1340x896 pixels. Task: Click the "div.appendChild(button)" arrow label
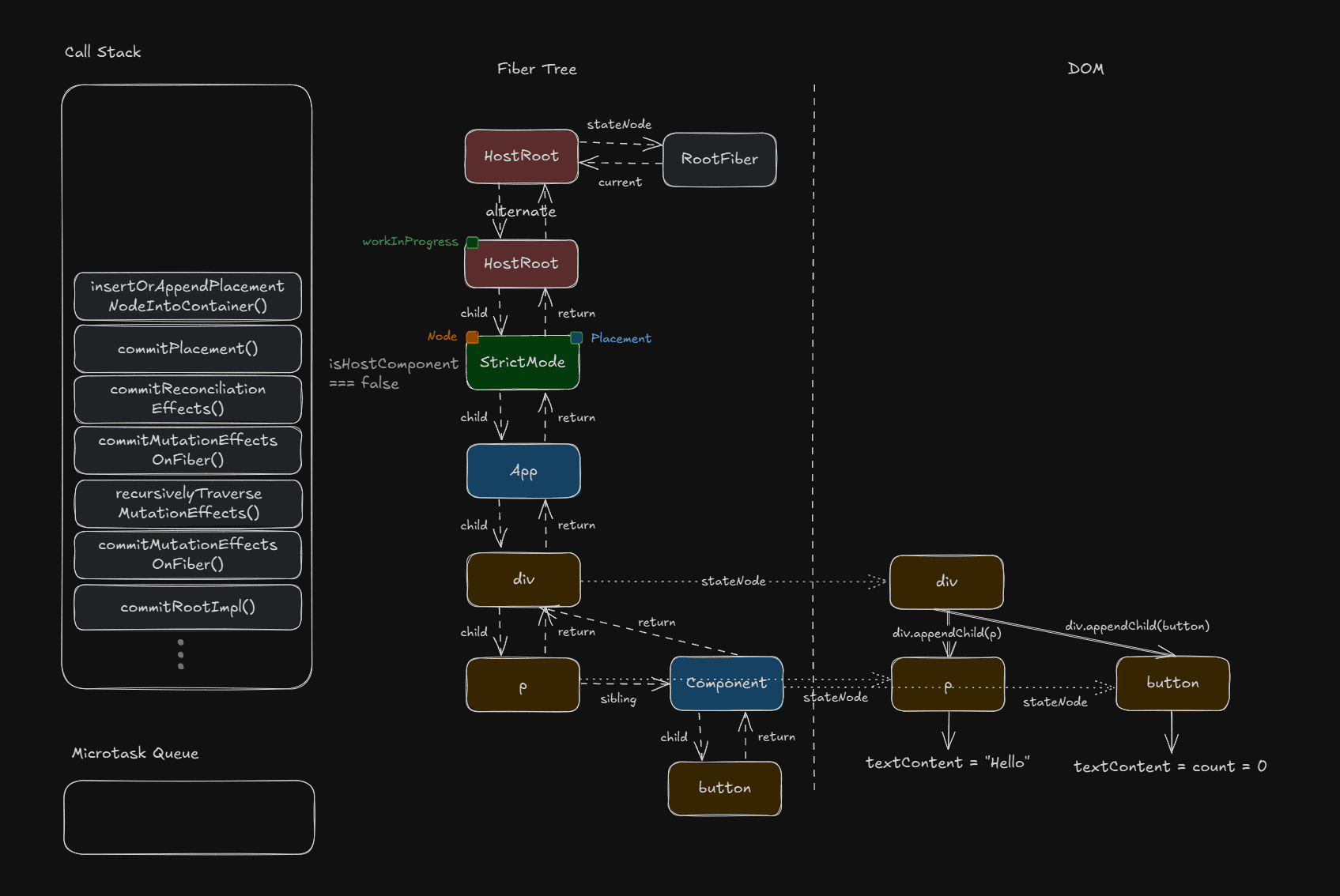(1137, 626)
